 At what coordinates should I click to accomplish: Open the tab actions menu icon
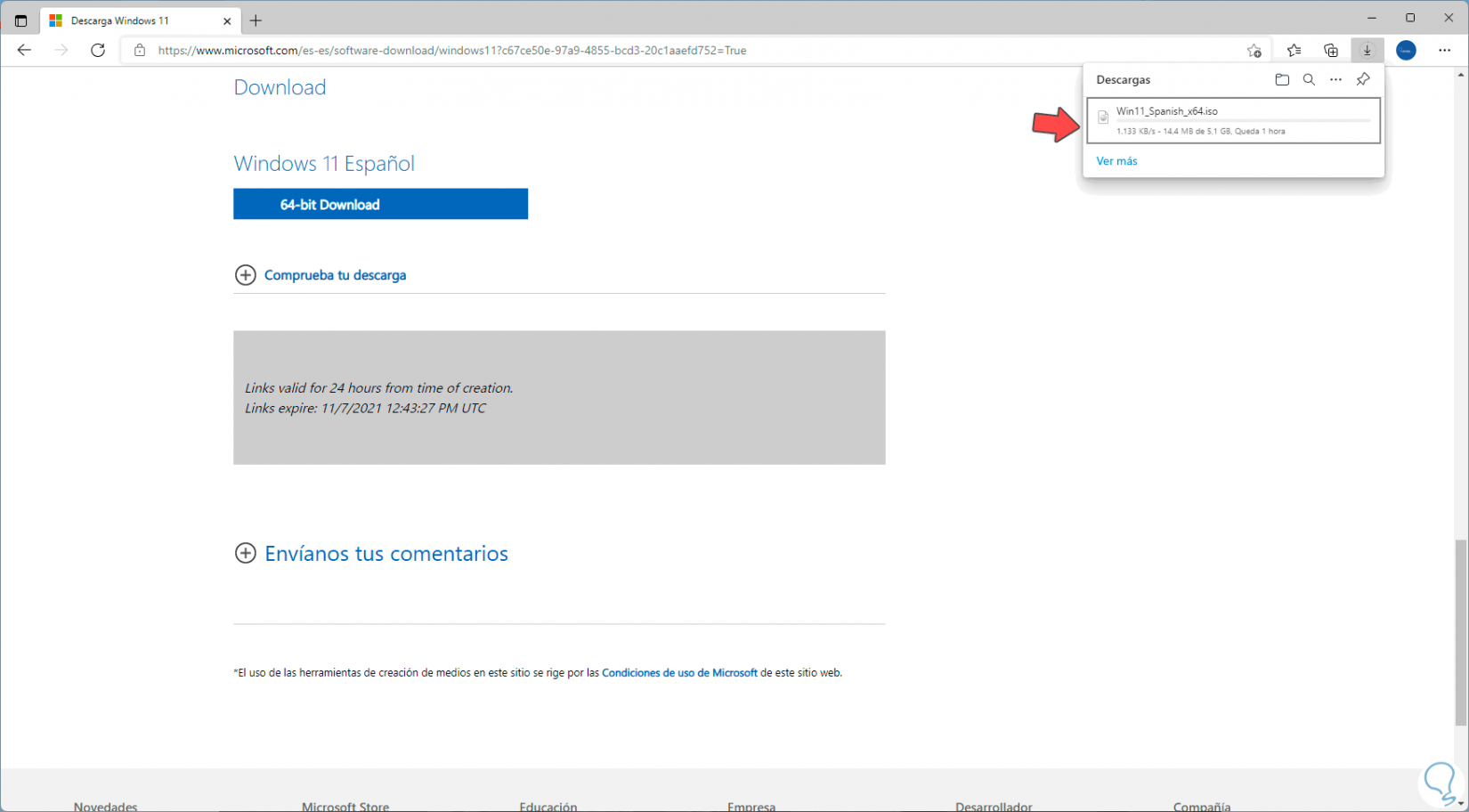pyautogui.click(x=20, y=20)
